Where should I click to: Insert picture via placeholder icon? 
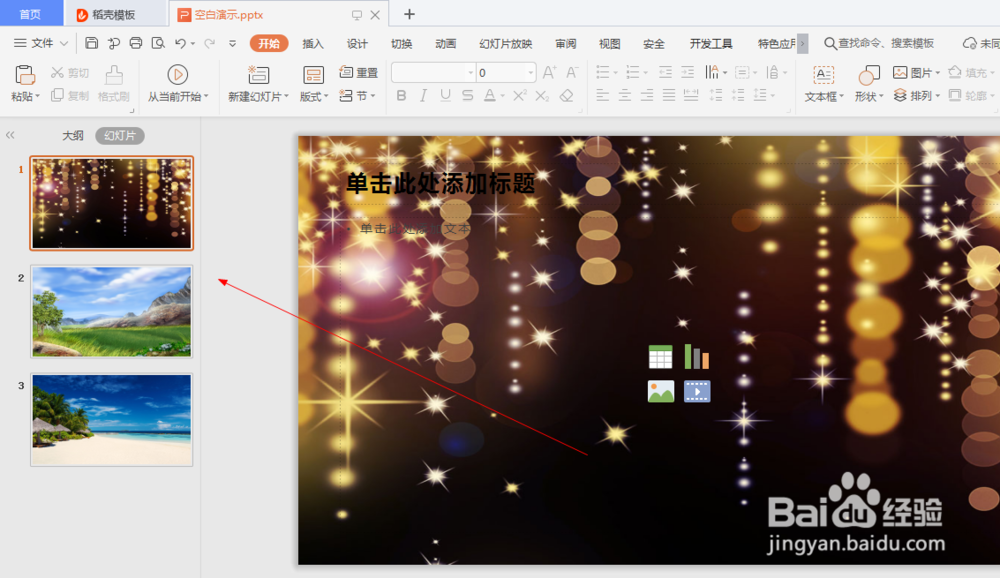pyautogui.click(x=661, y=391)
